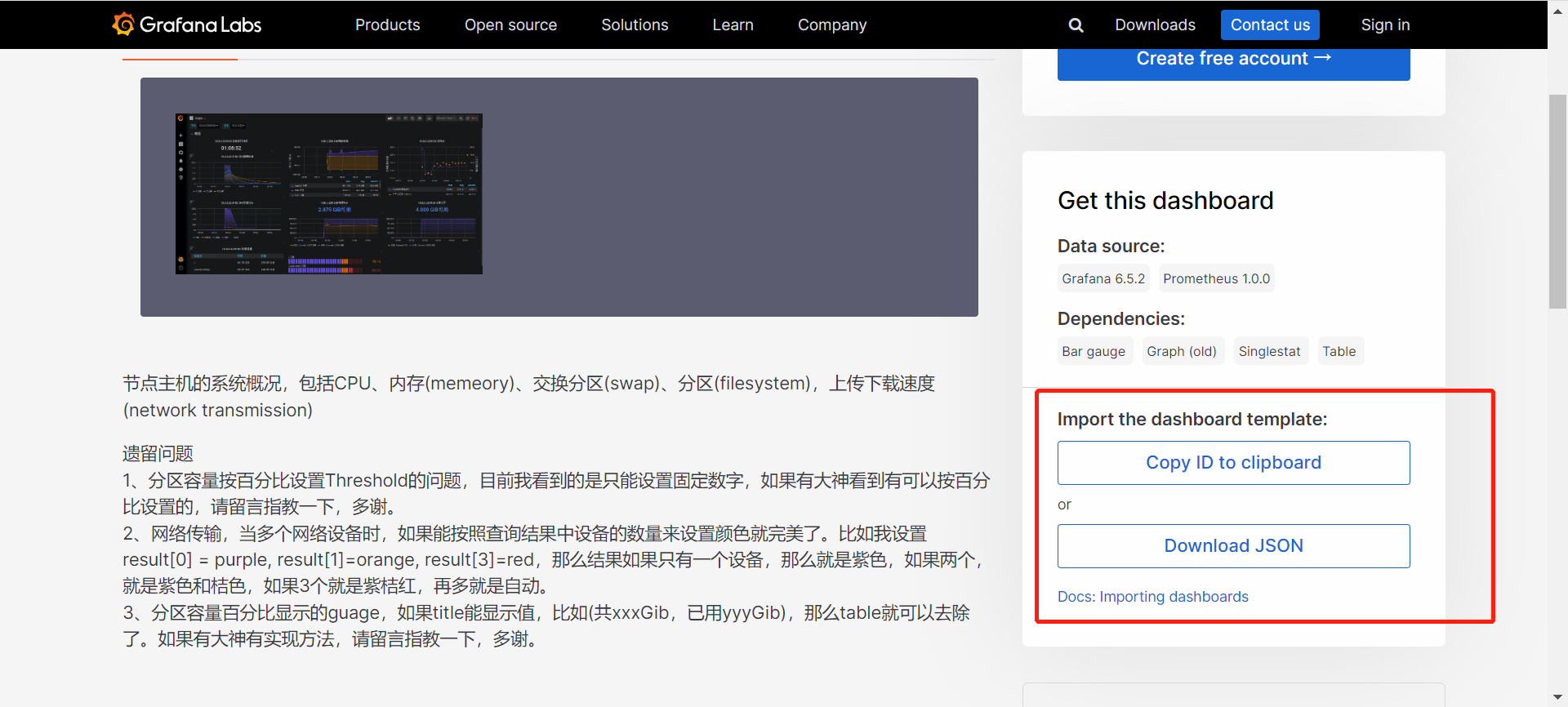Select the Grafana 6.5.2 tag
The height and width of the screenshot is (707, 1568).
1102,278
